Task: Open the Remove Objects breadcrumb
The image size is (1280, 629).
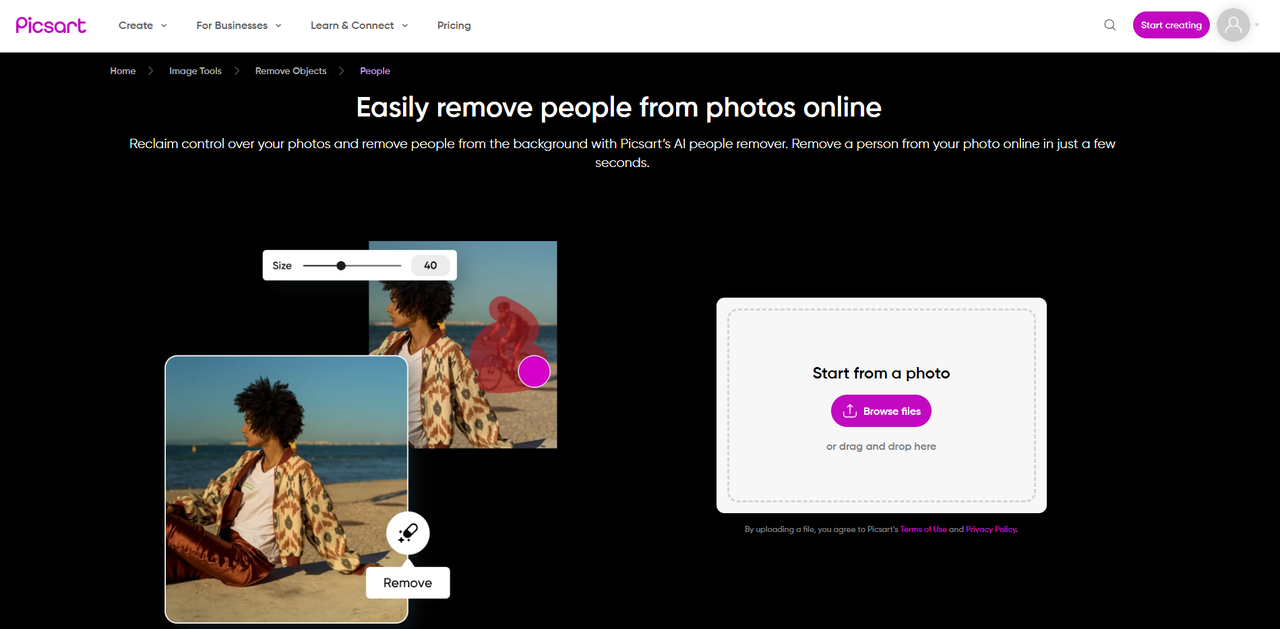Action: pyautogui.click(x=291, y=71)
